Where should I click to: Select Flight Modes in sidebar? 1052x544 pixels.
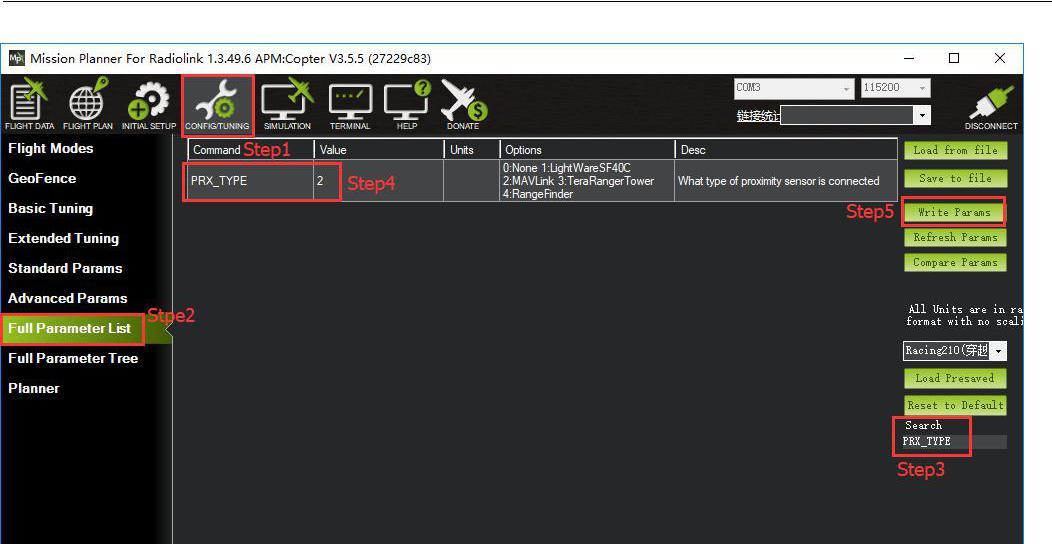(x=50, y=148)
